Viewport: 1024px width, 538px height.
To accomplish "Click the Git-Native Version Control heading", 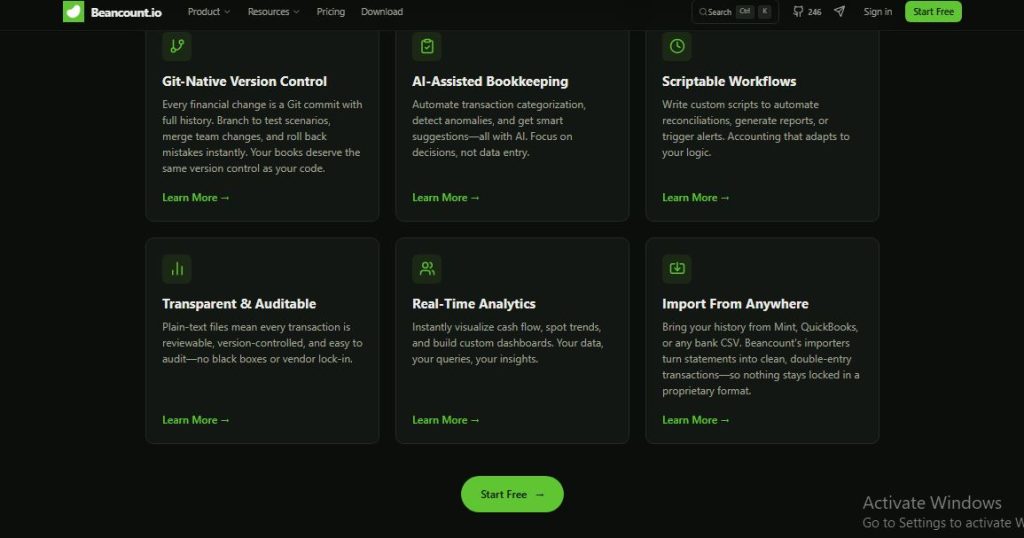I will 244,82.
